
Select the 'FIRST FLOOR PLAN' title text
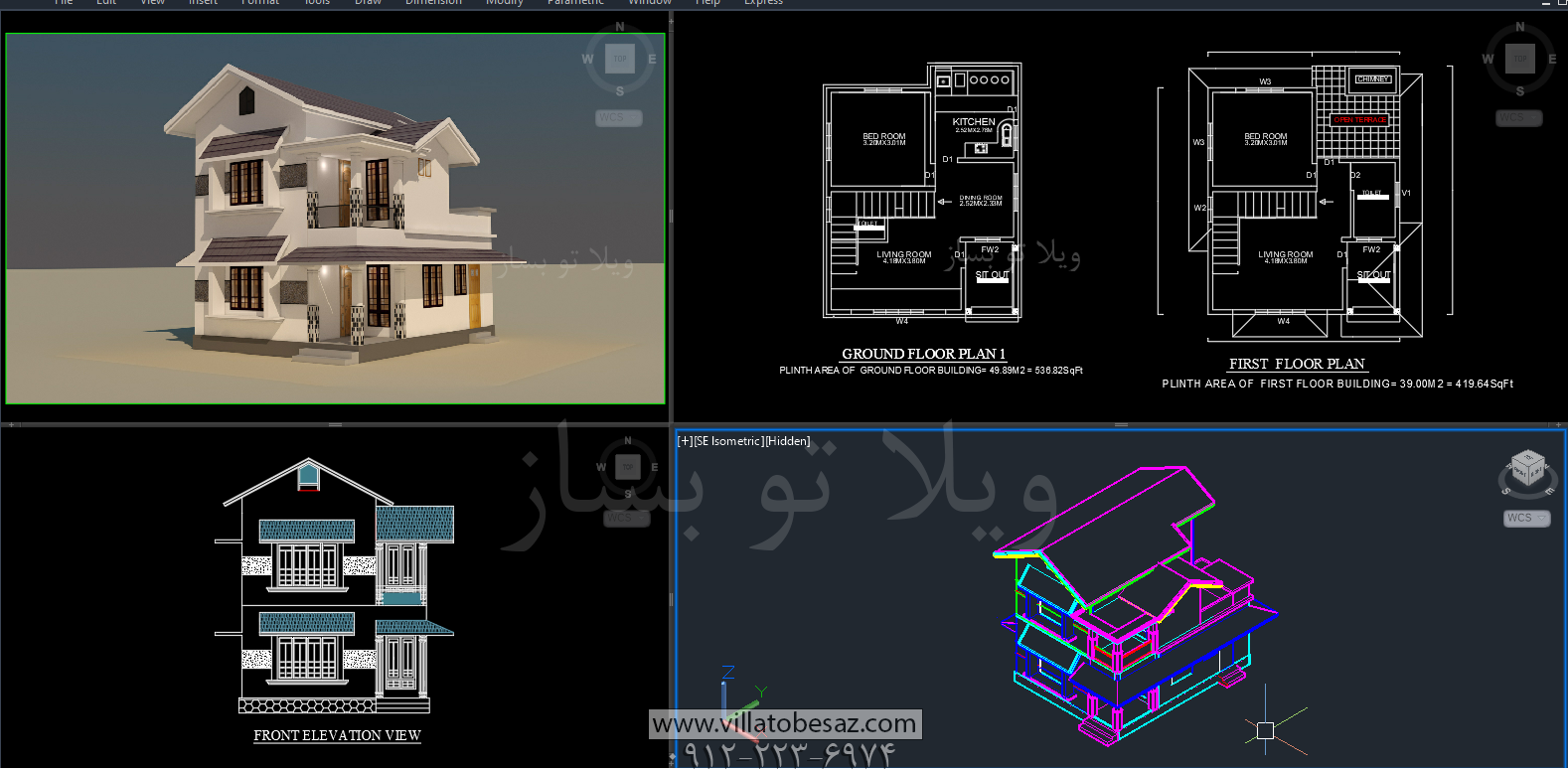[1297, 364]
